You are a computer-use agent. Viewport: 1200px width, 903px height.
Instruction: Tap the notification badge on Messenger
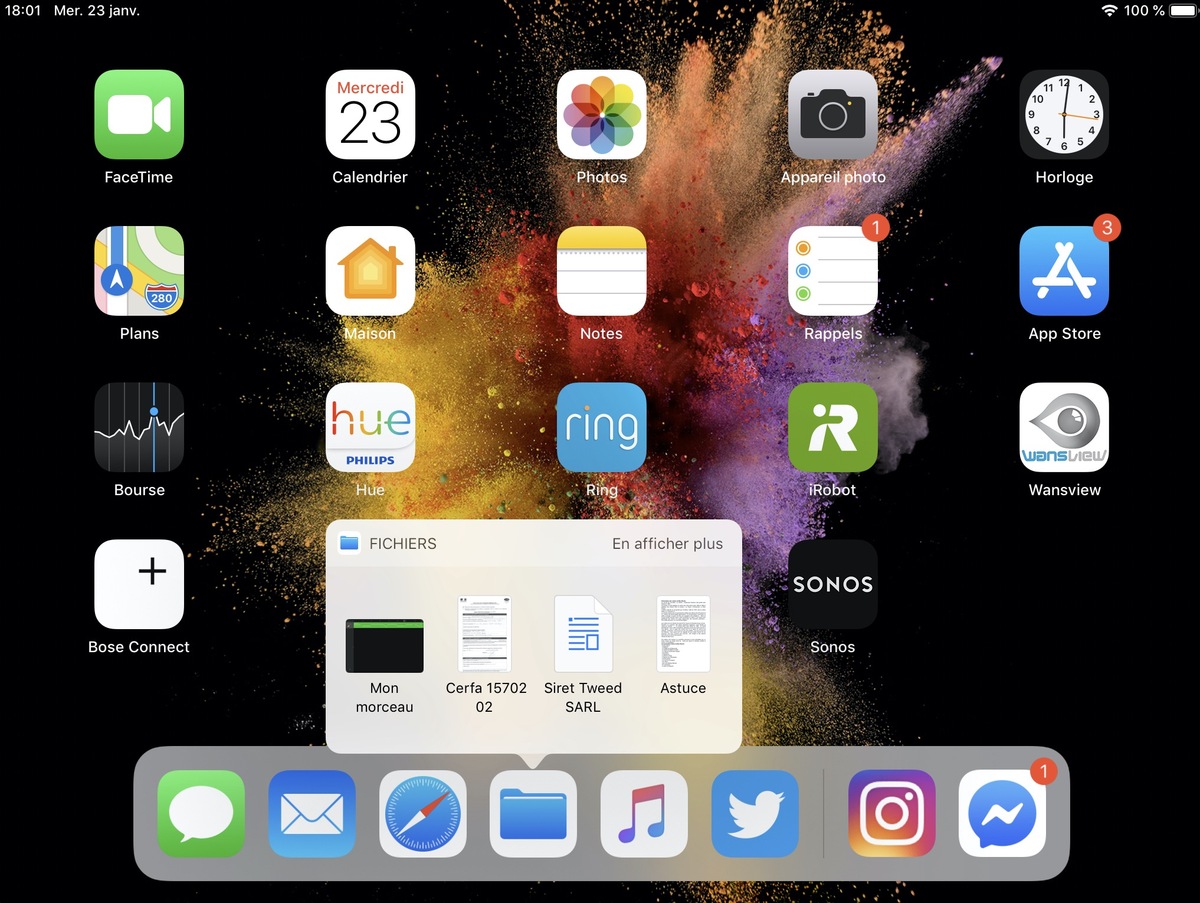[x=1043, y=771]
